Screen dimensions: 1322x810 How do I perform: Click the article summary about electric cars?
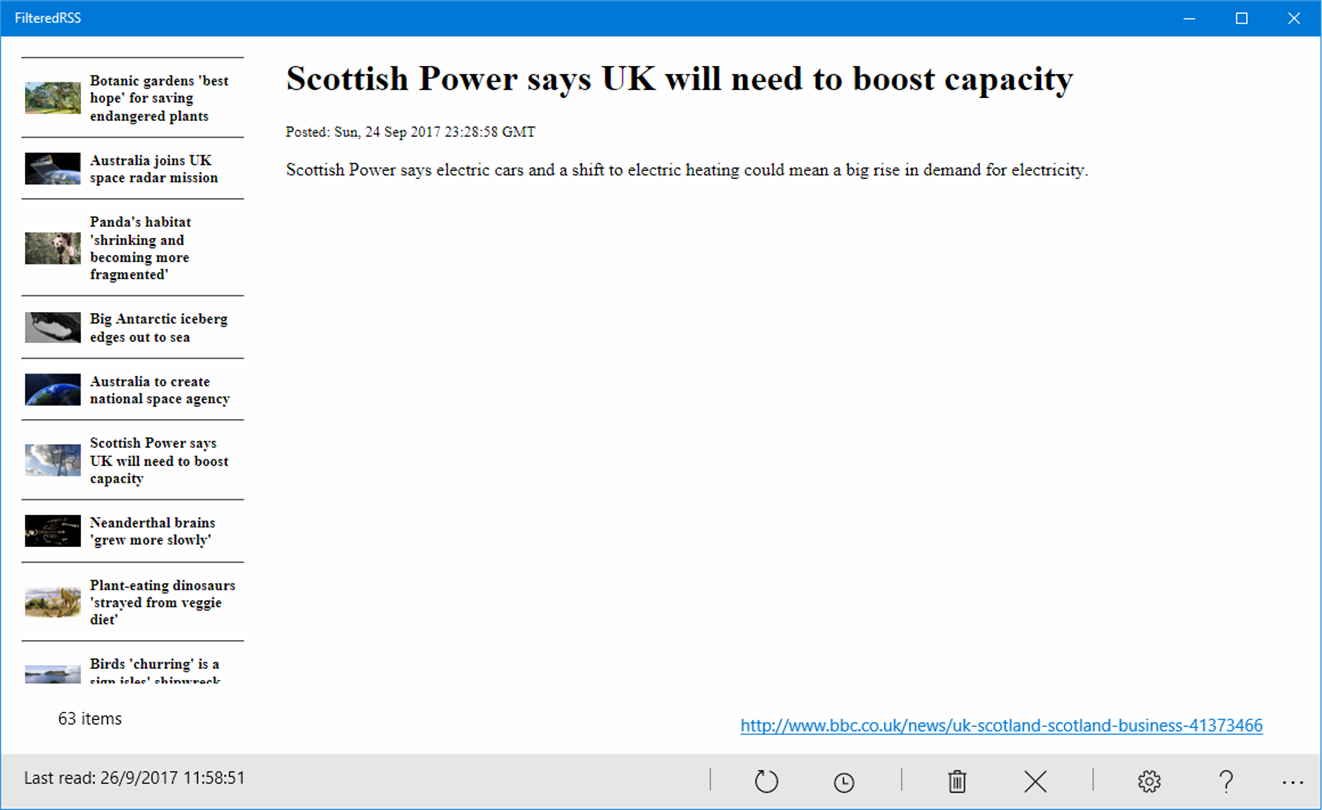(686, 170)
